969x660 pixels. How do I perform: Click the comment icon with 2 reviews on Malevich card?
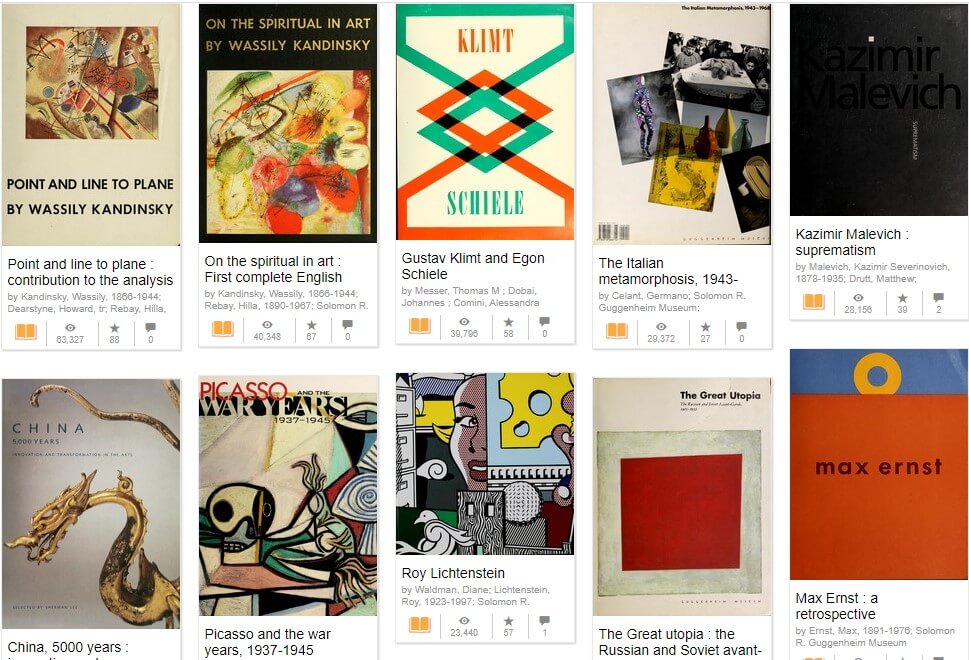point(939,298)
